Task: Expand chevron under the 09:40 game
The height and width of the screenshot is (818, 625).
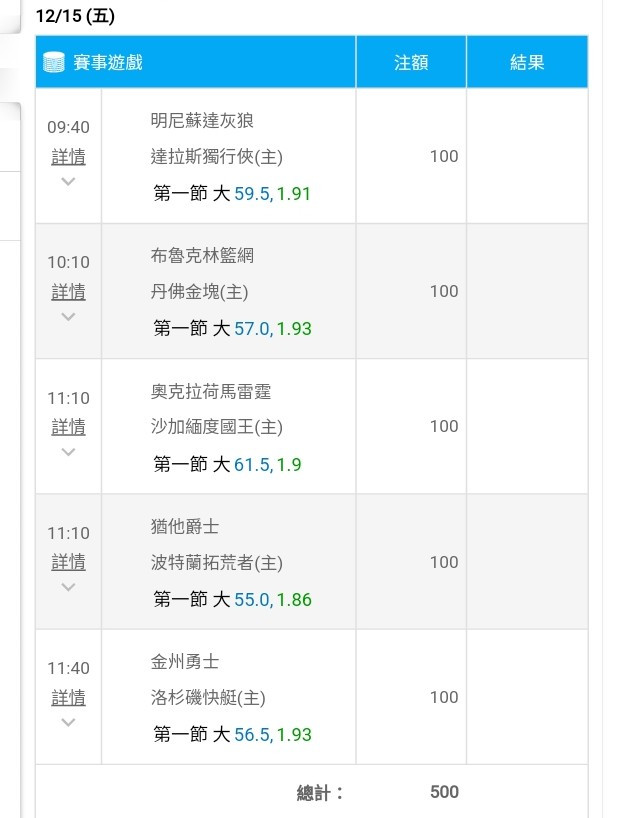Action: click(68, 181)
